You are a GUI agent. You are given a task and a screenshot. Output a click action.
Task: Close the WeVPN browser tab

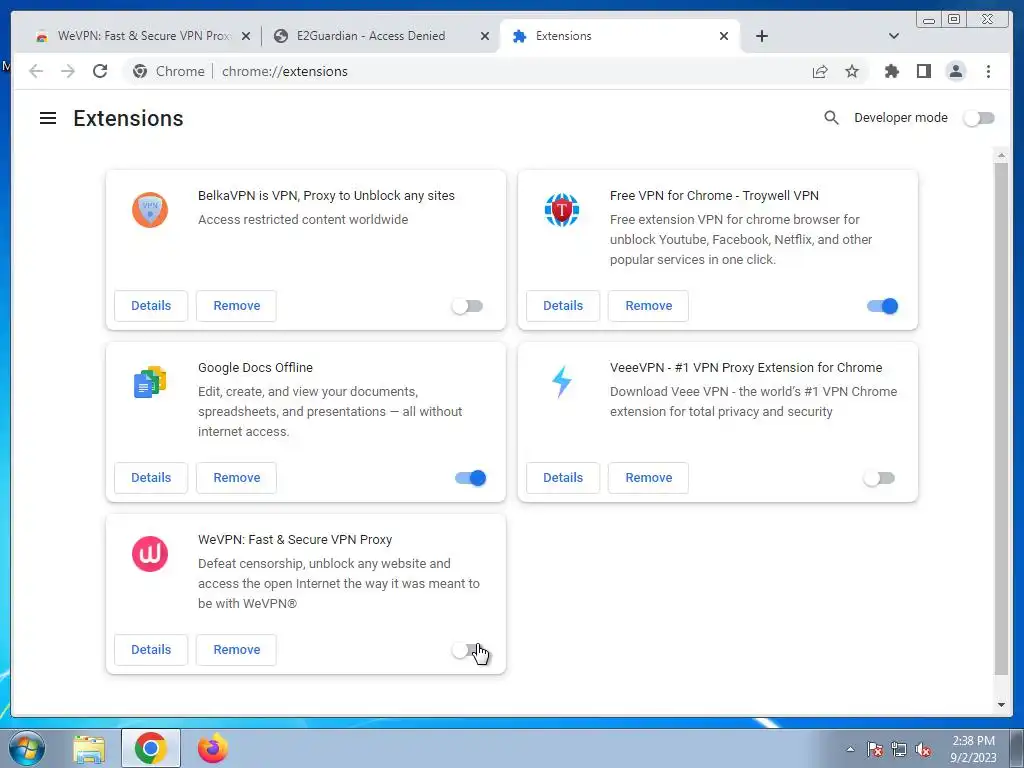pyautogui.click(x=246, y=37)
